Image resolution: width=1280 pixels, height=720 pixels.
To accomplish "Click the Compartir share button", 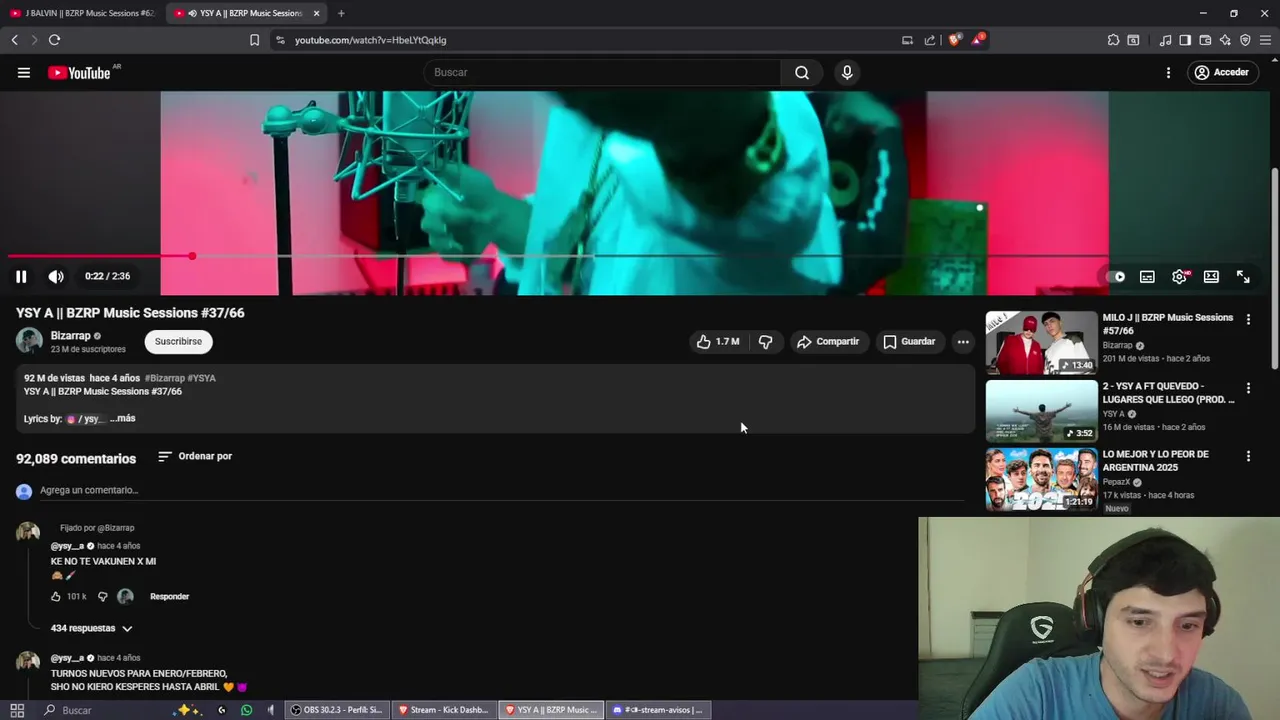I will 828,342.
